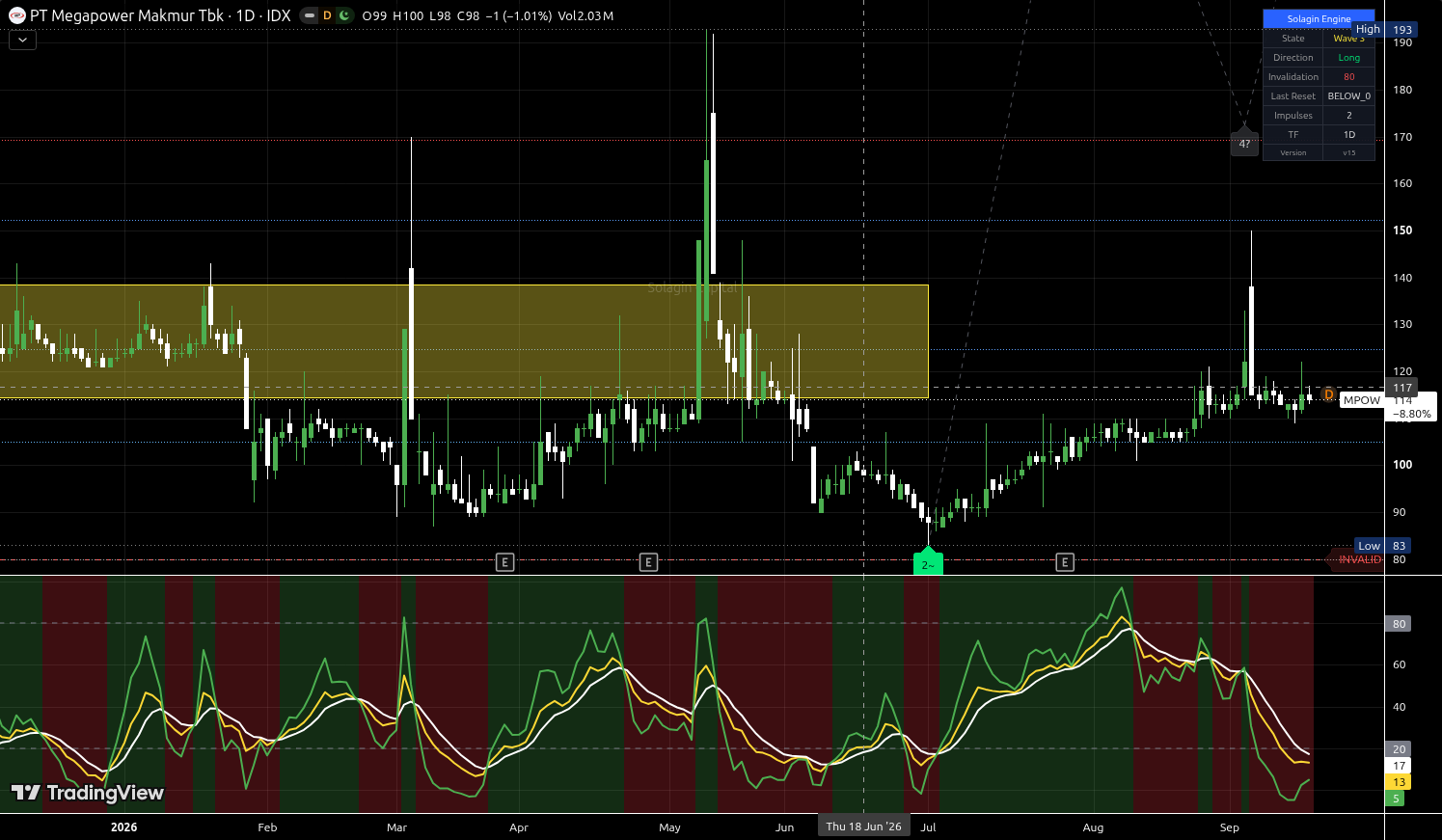
Task: Click the Sep label on time axis
Action: 1229,827
